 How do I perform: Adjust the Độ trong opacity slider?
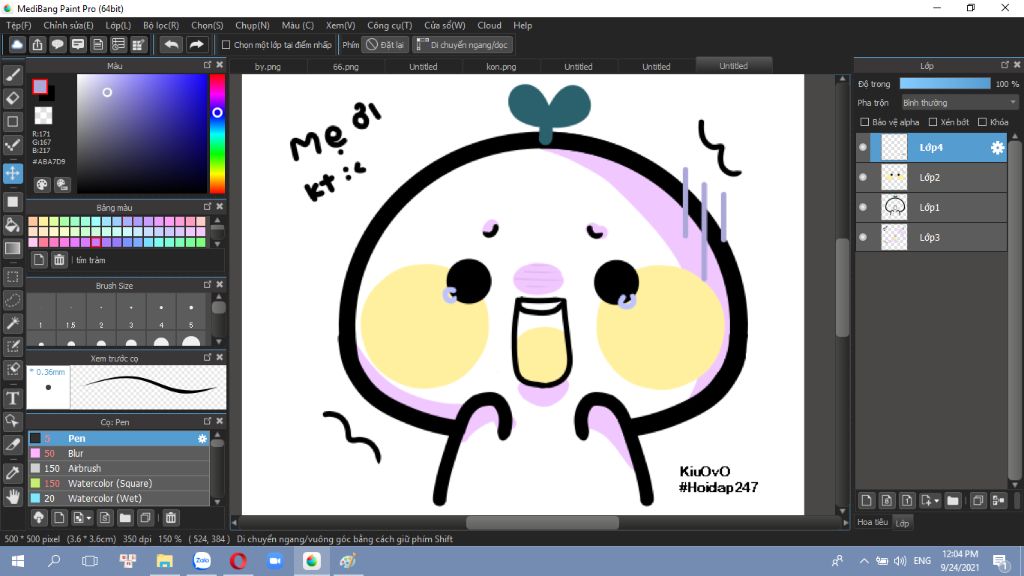(x=945, y=84)
